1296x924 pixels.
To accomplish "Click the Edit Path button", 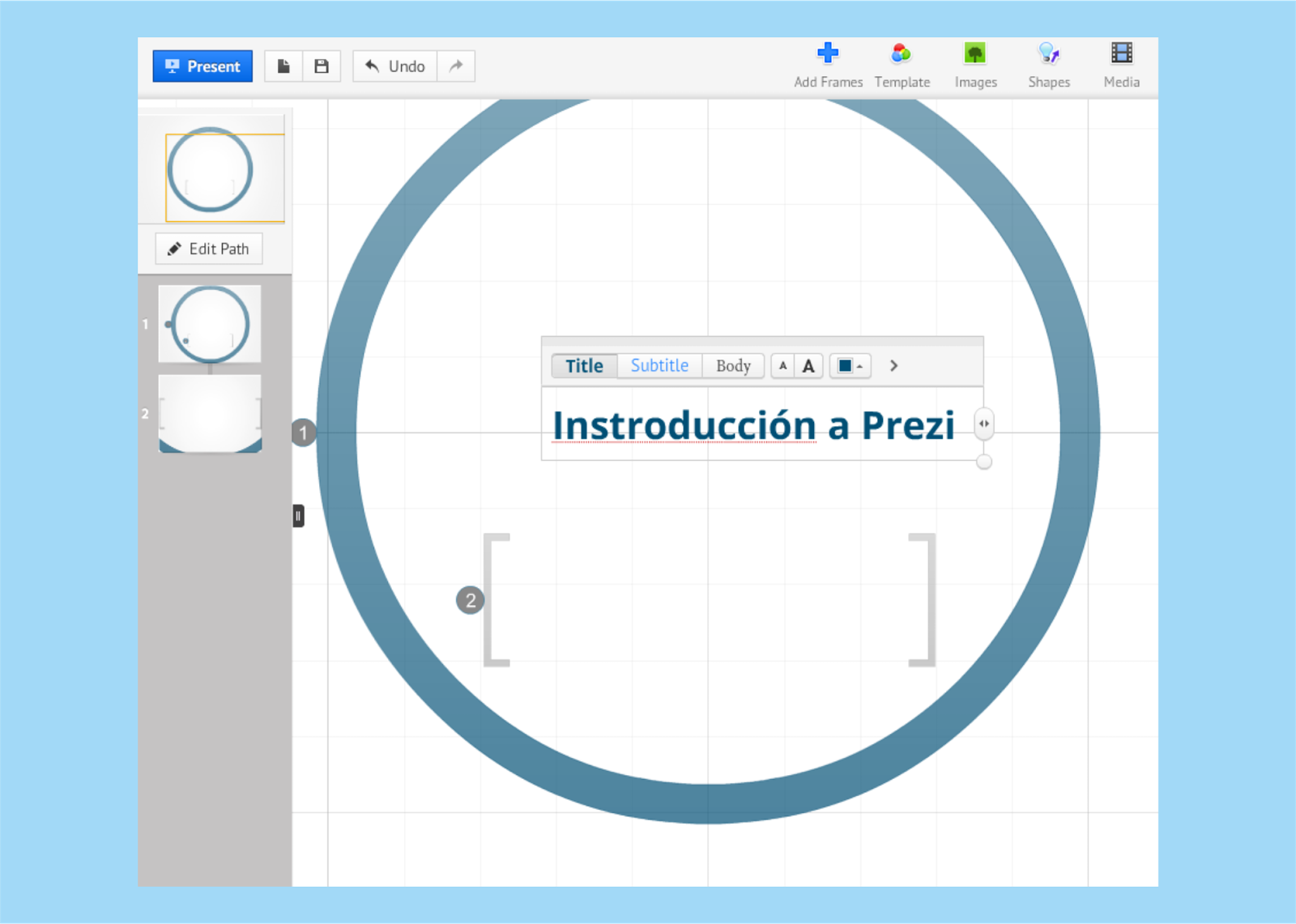I will [209, 249].
